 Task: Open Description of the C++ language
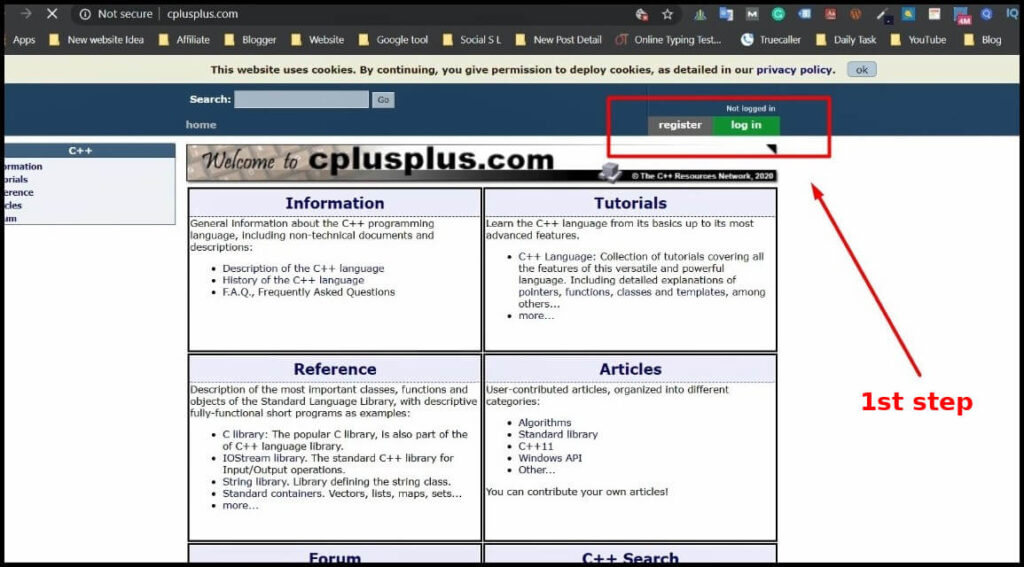303,268
